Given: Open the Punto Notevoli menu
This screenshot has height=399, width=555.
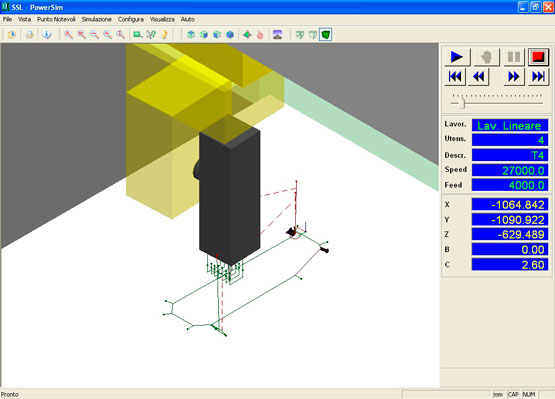Looking at the screenshot, I should pyautogui.click(x=56, y=19).
